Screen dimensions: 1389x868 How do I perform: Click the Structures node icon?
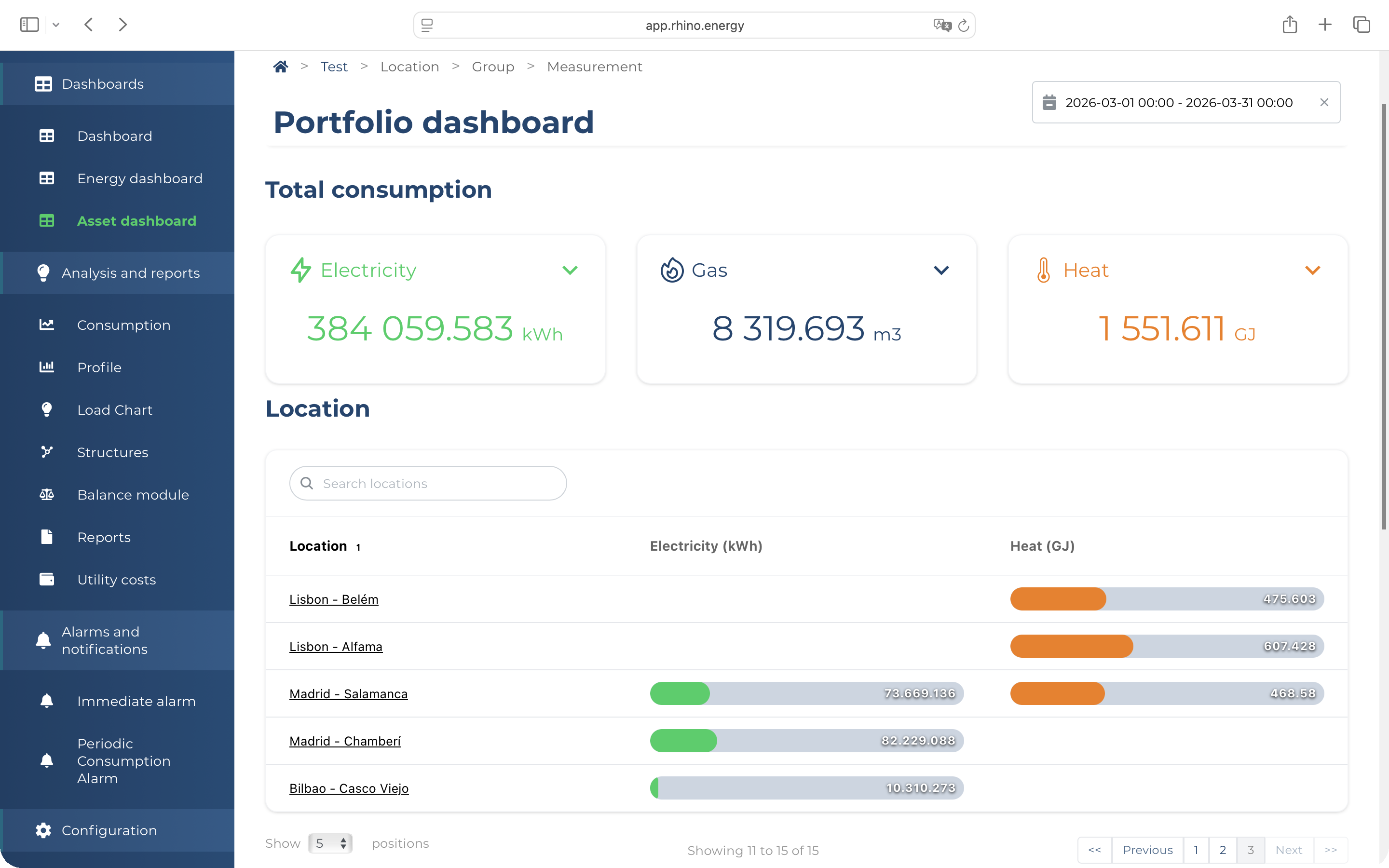pos(46,452)
